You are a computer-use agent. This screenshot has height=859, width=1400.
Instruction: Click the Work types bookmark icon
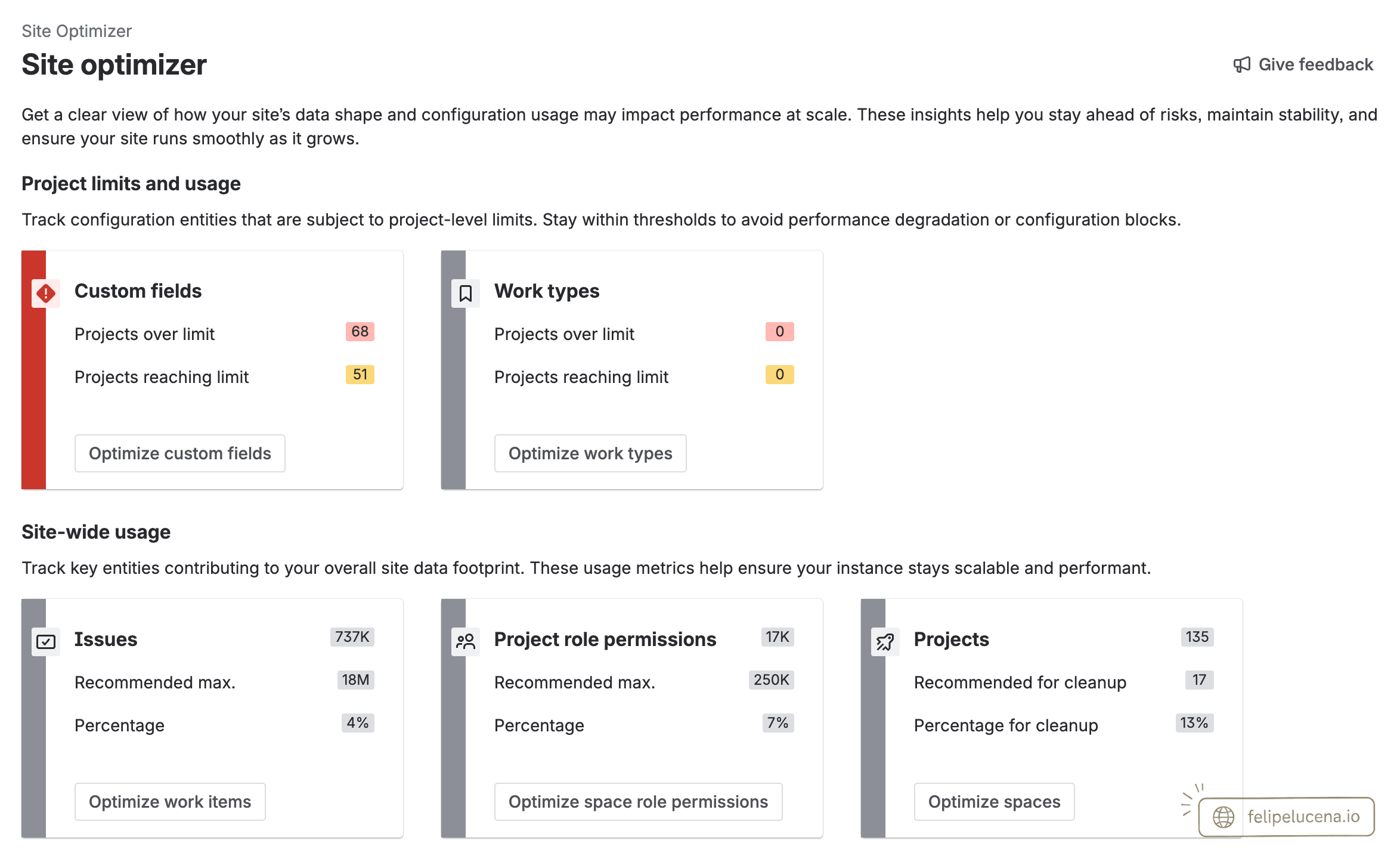(466, 293)
